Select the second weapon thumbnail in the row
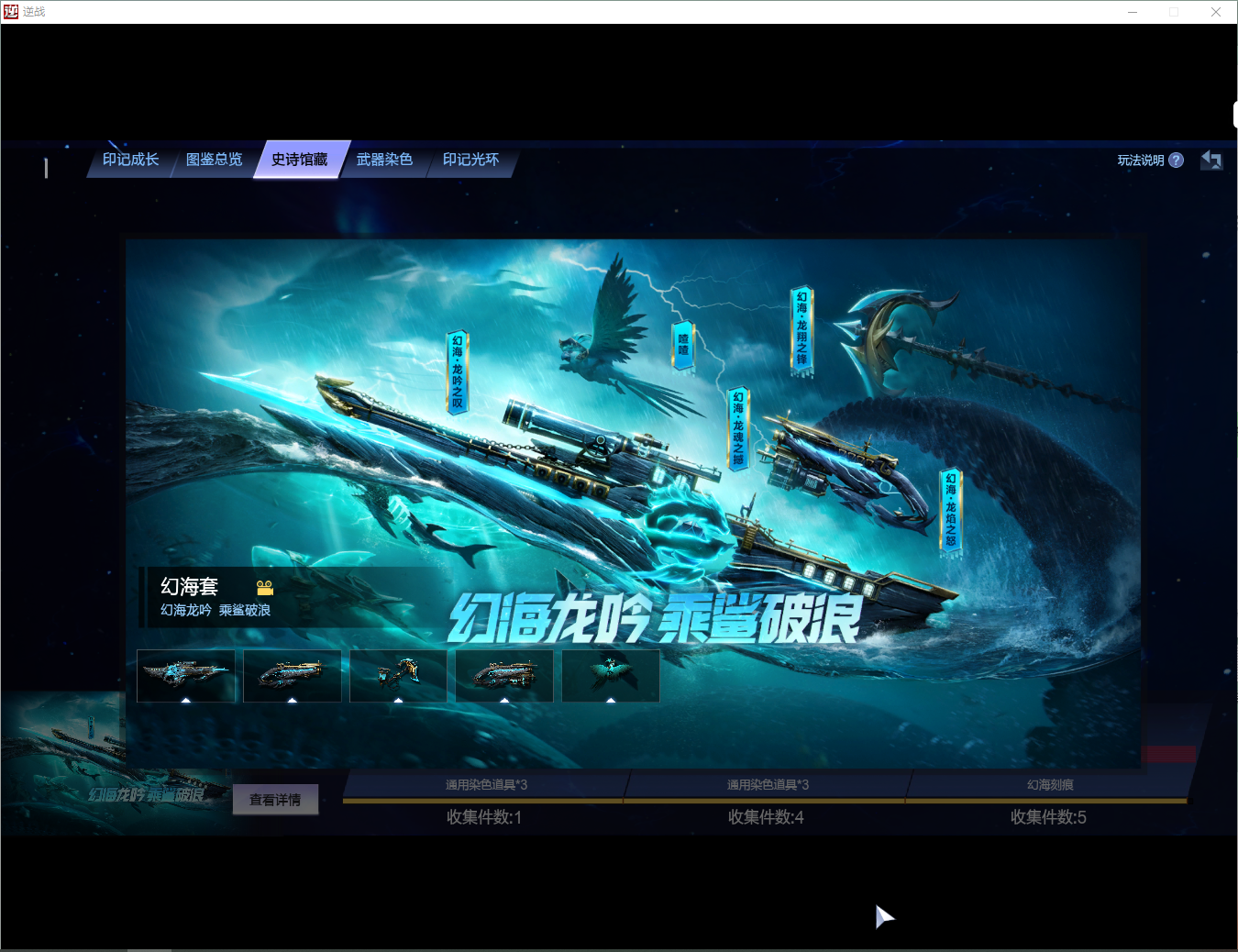The image size is (1238, 952). [x=293, y=676]
